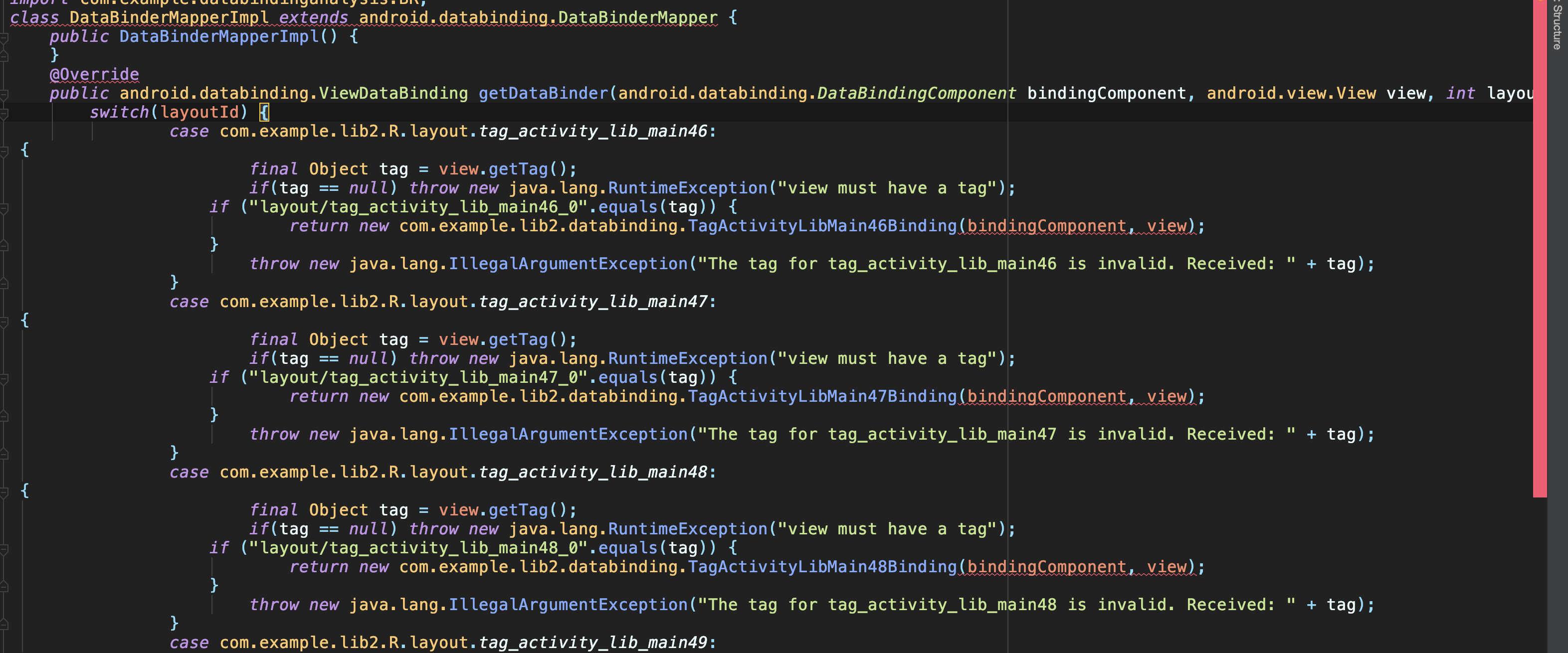The width and height of the screenshot is (1568, 653).
Task: Open the Structure tool window tab
Action: pos(1557,27)
